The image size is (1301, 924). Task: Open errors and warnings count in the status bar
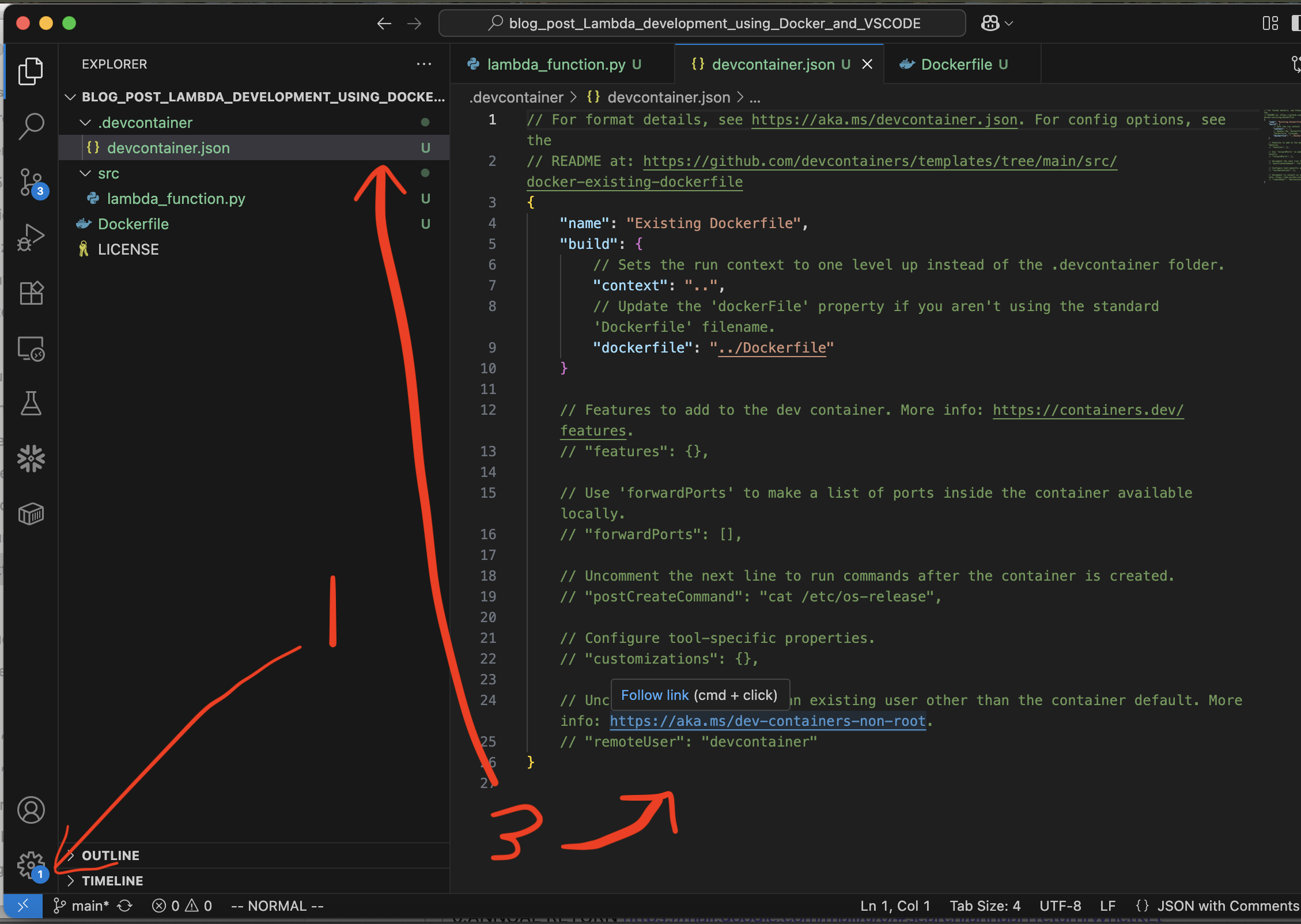(182, 906)
